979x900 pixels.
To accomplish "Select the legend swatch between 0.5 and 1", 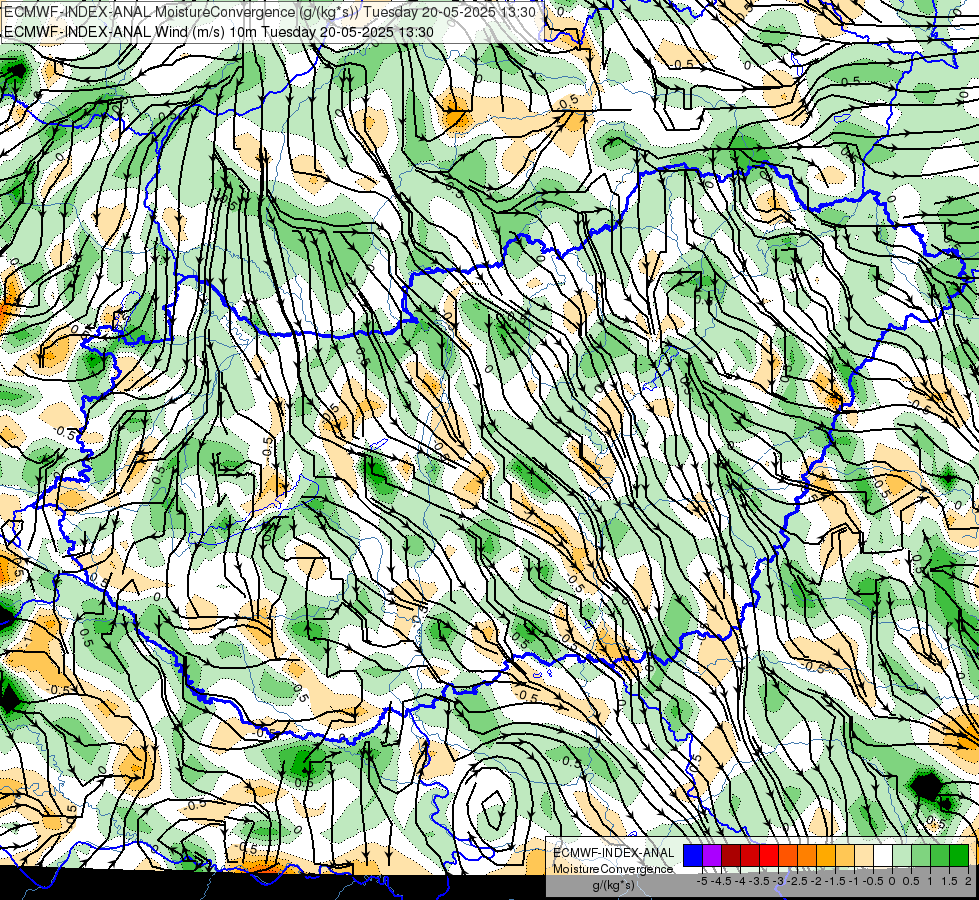I will (921, 856).
